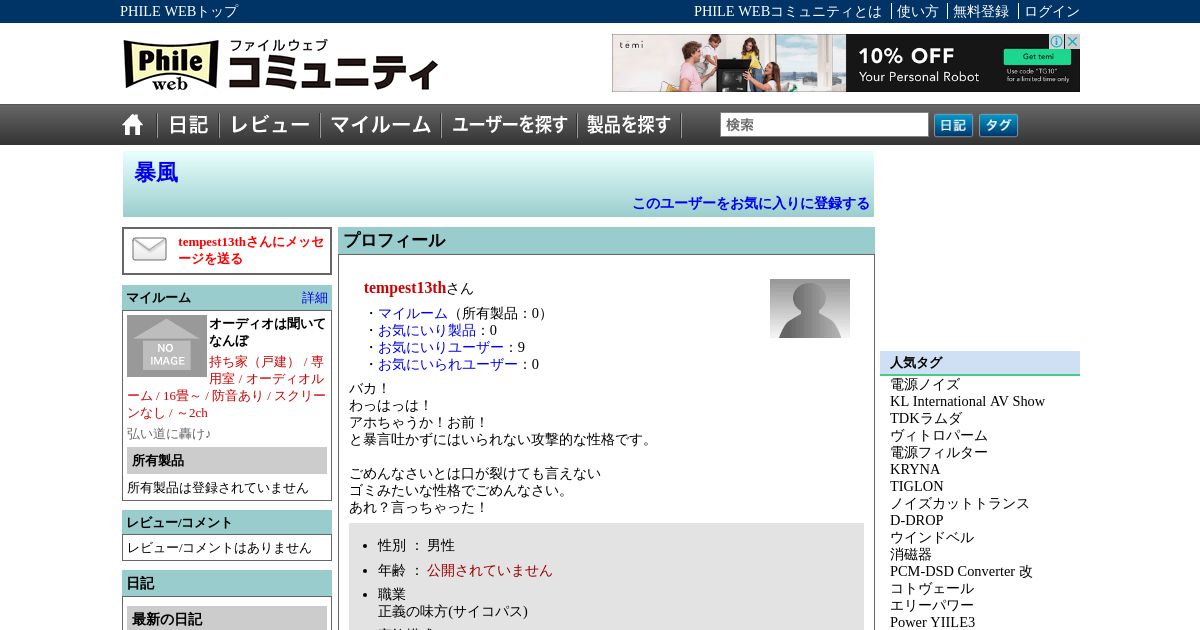Open ユーザーを探す in the navigation bar

coord(510,125)
